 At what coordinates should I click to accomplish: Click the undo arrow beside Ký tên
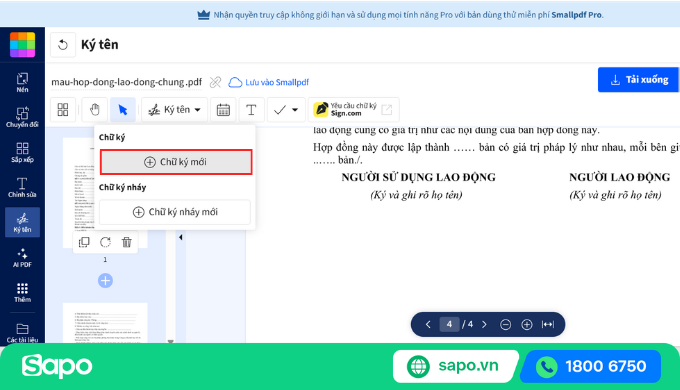point(63,45)
